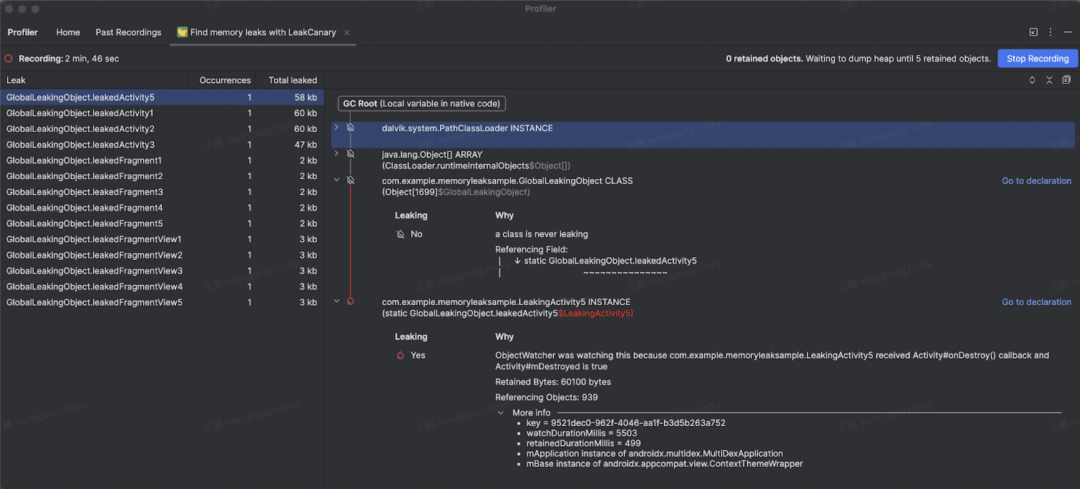
Task: Select the GlobalLeakingObject.leakedActivity2 row
Action: point(162,129)
